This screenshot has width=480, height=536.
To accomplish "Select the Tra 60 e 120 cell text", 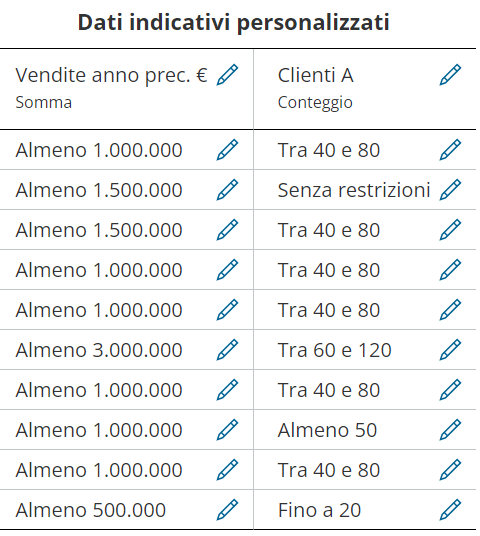I will [335, 350].
